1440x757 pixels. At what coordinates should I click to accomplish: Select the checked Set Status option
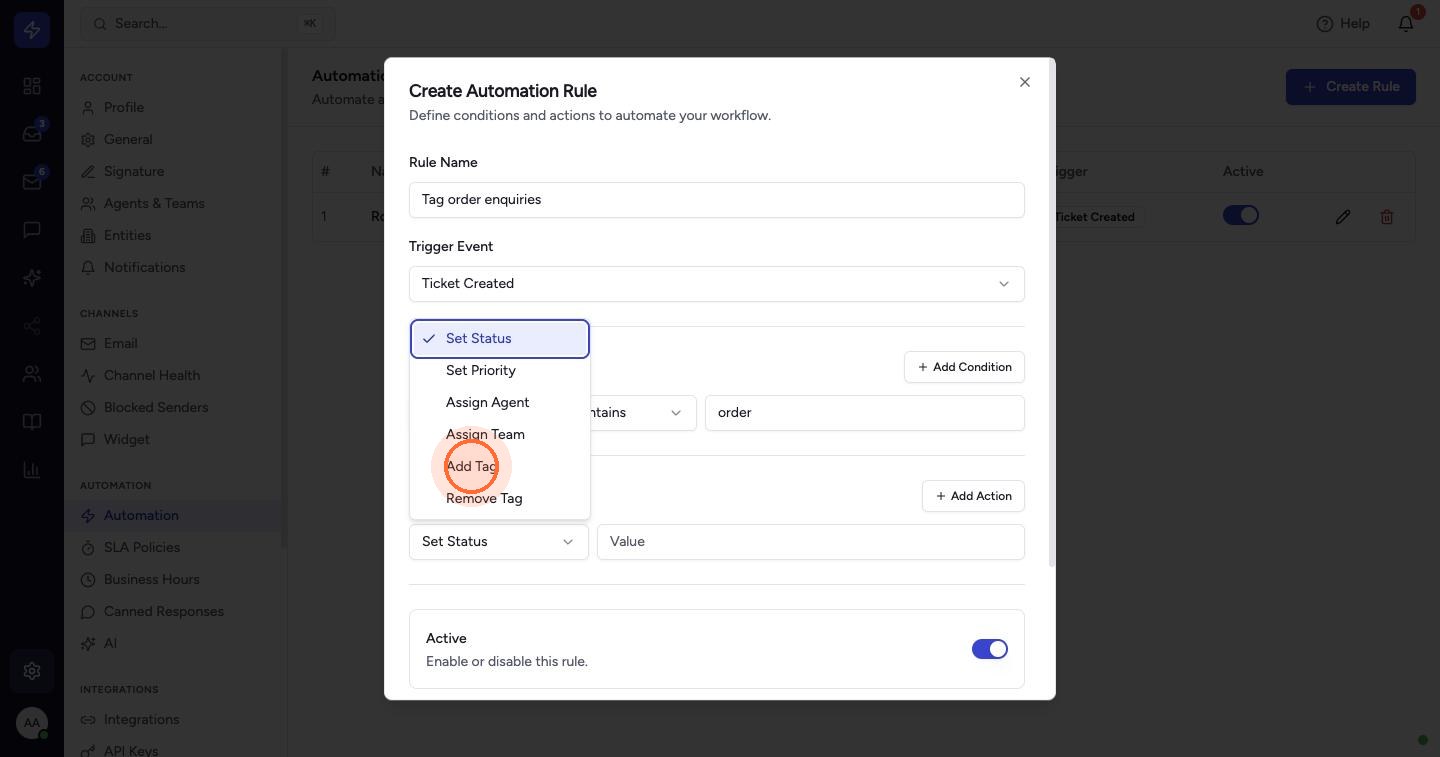500,338
